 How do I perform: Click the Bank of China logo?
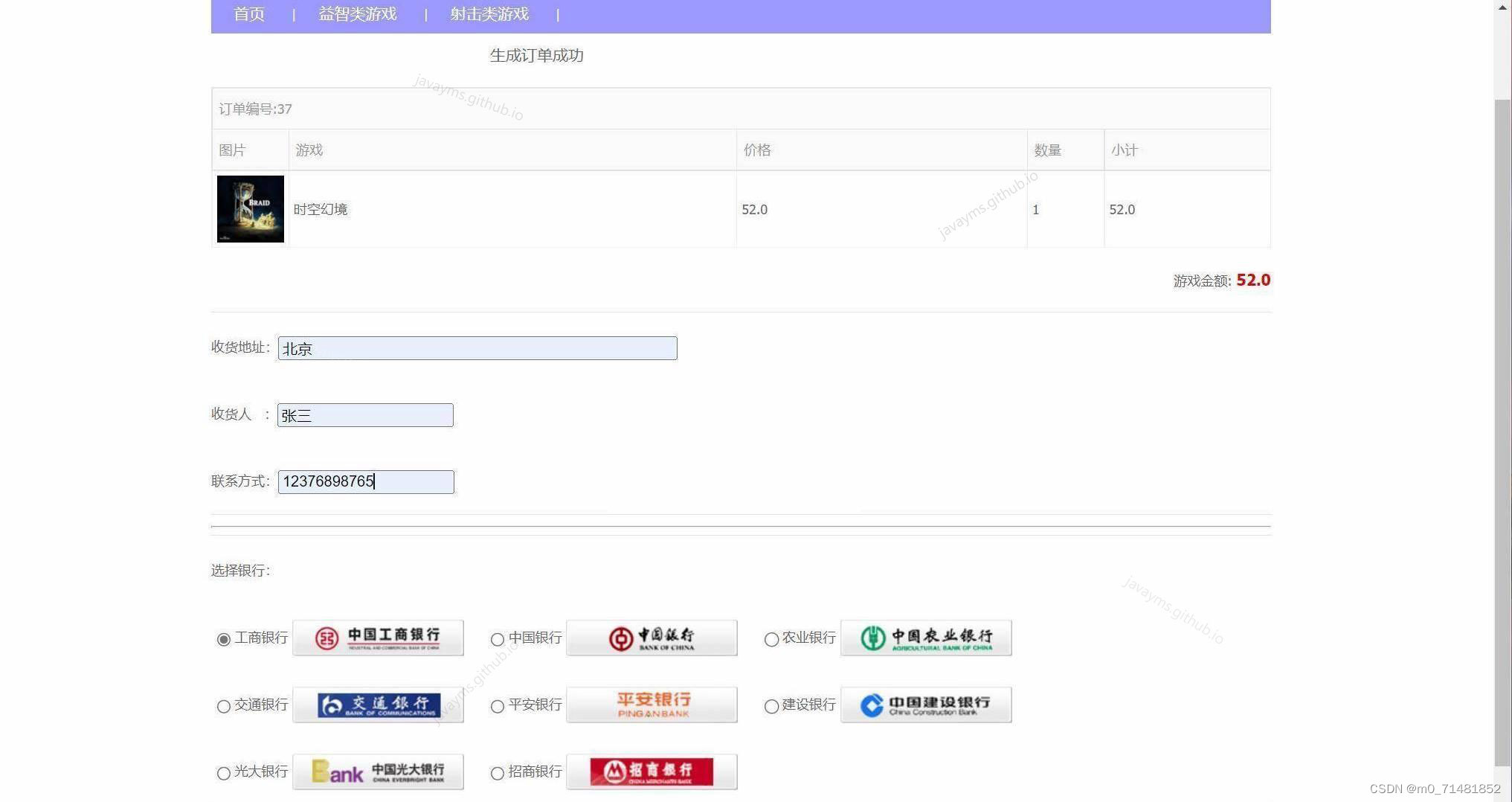pyautogui.click(x=652, y=638)
